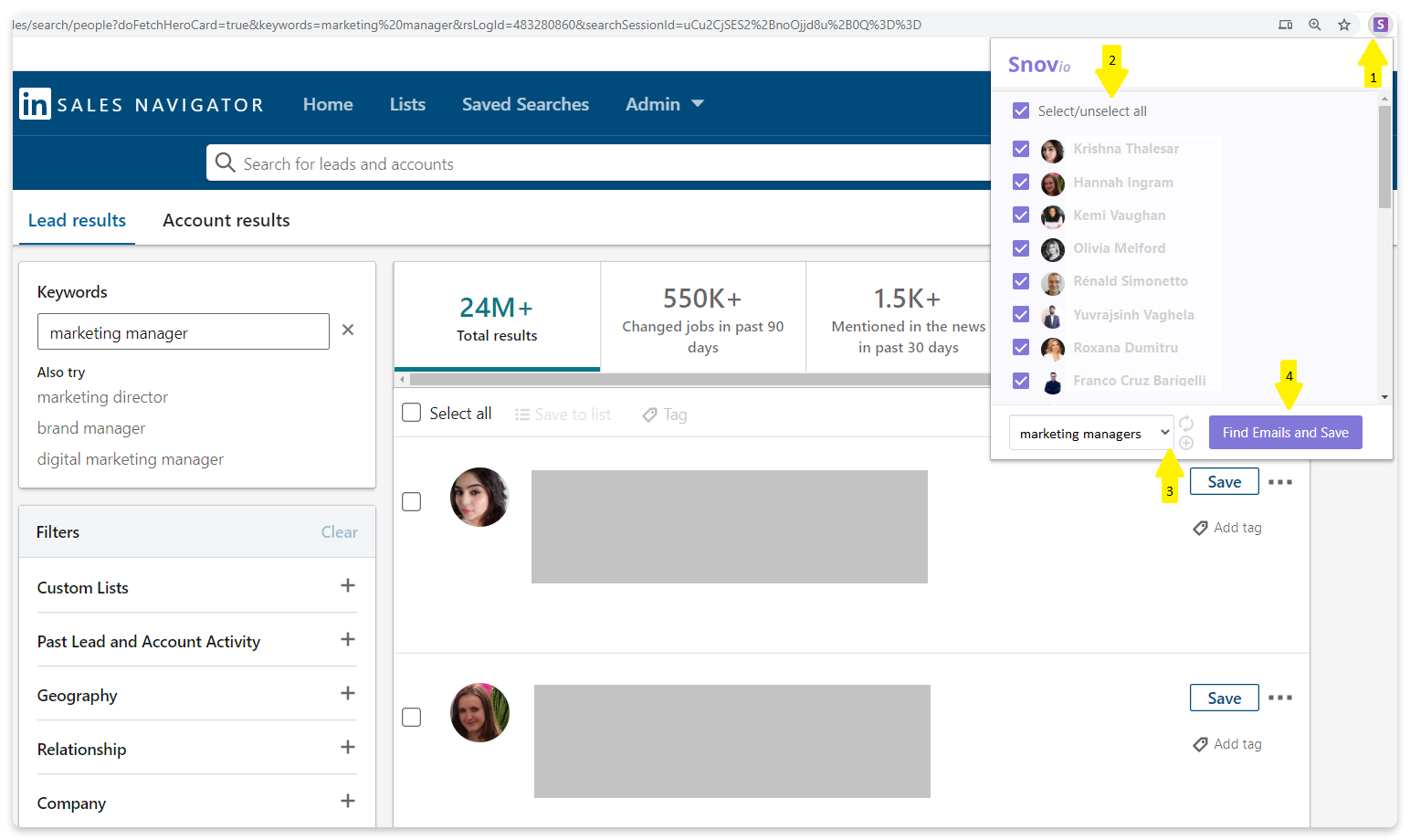
Task: Open the Admin dropdown menu
Action: point(664,104)
